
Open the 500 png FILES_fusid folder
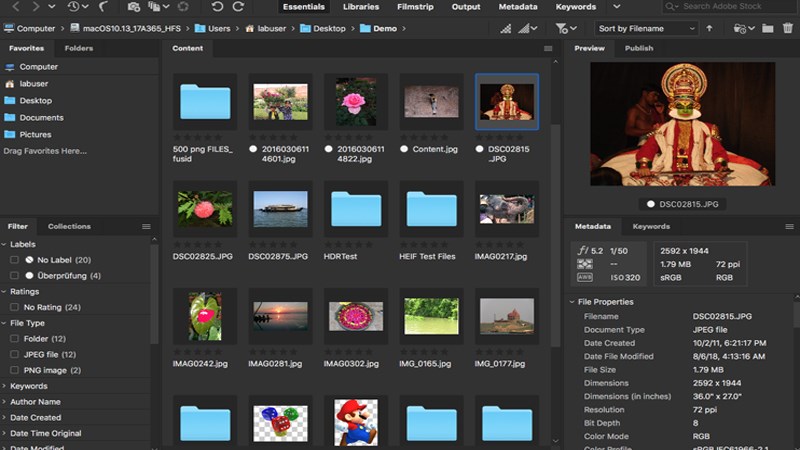[205, 102]
